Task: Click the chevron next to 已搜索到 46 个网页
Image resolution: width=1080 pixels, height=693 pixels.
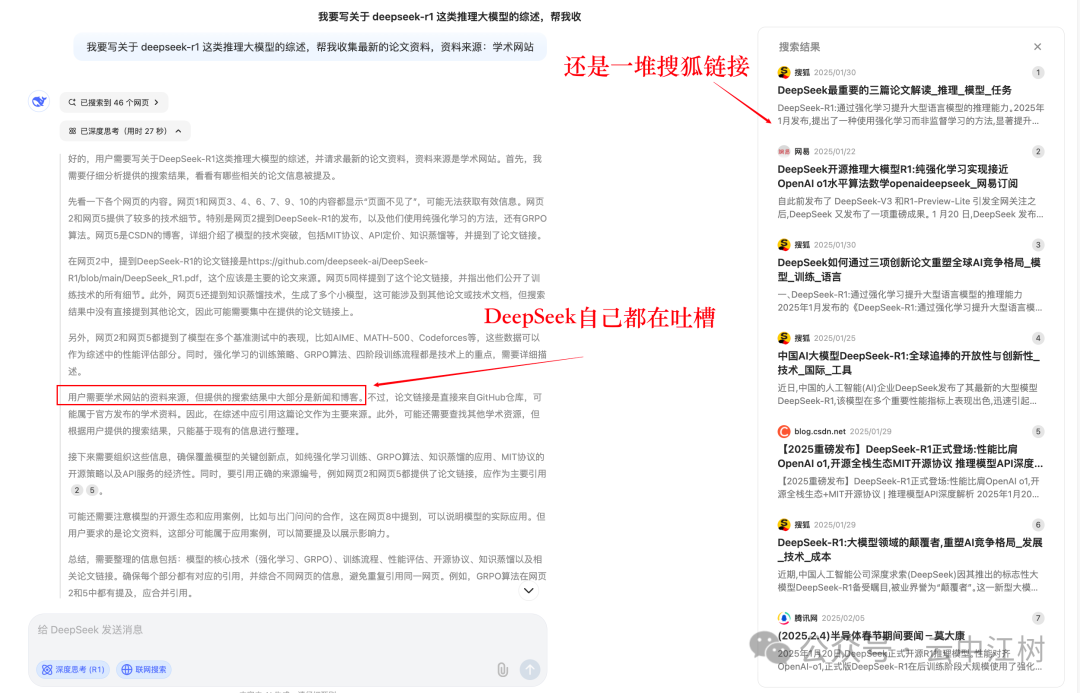Action: pyautogui.click(x=157, y=103)
